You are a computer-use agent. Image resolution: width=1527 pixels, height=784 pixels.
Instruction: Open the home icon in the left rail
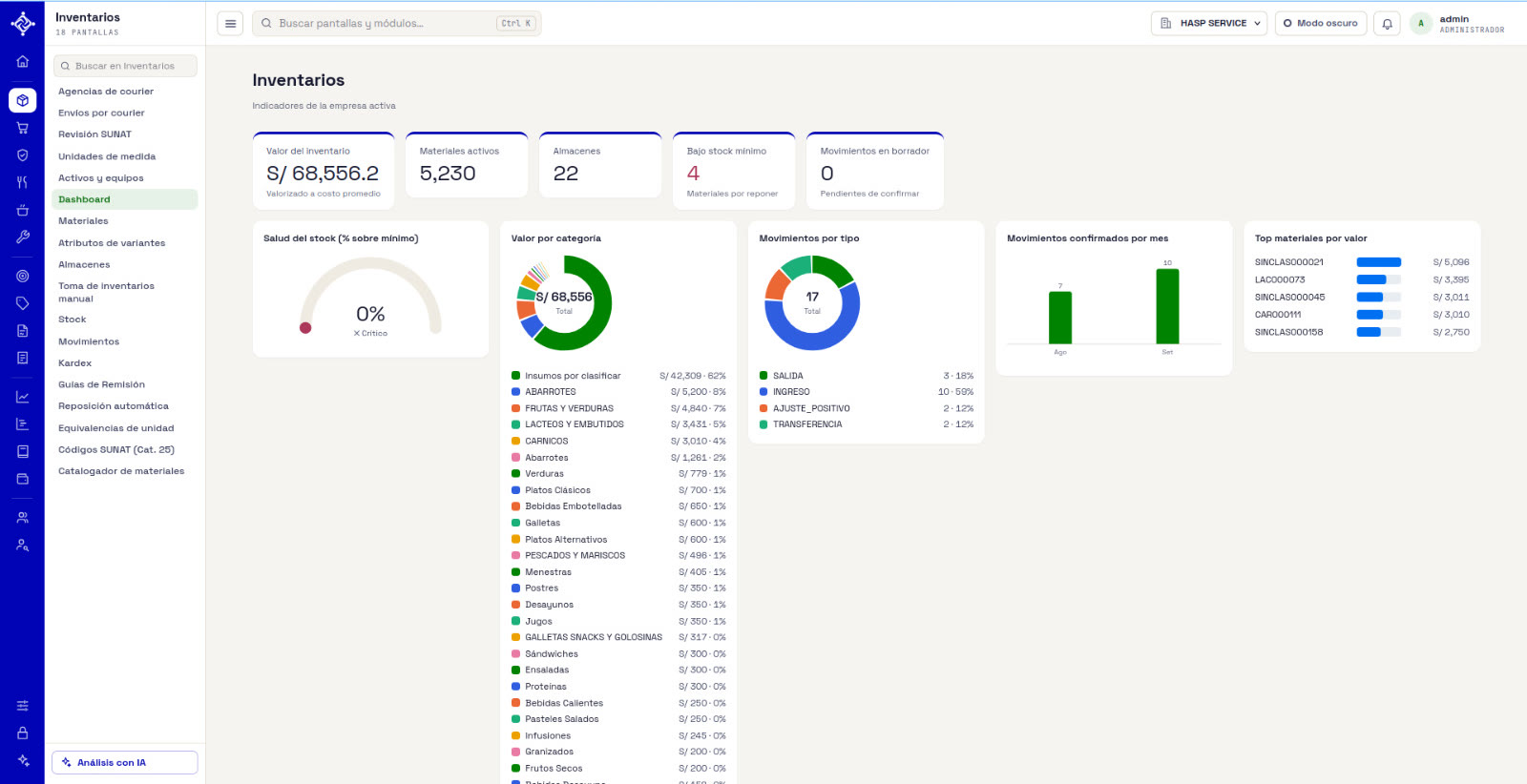22,62
